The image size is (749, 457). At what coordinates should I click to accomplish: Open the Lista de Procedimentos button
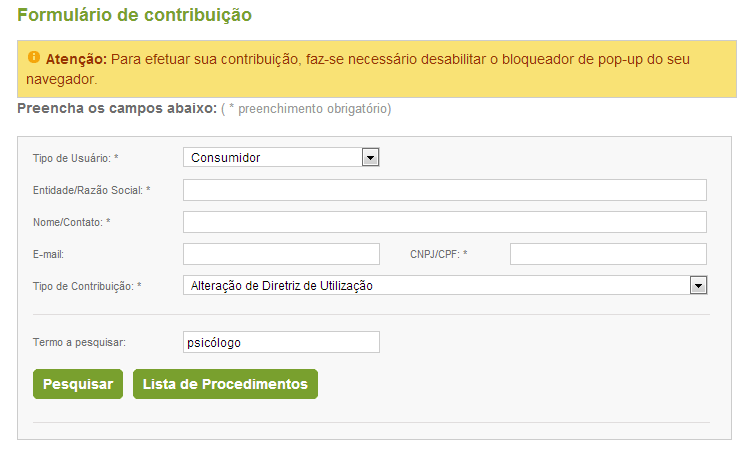(x=225, y=384)
